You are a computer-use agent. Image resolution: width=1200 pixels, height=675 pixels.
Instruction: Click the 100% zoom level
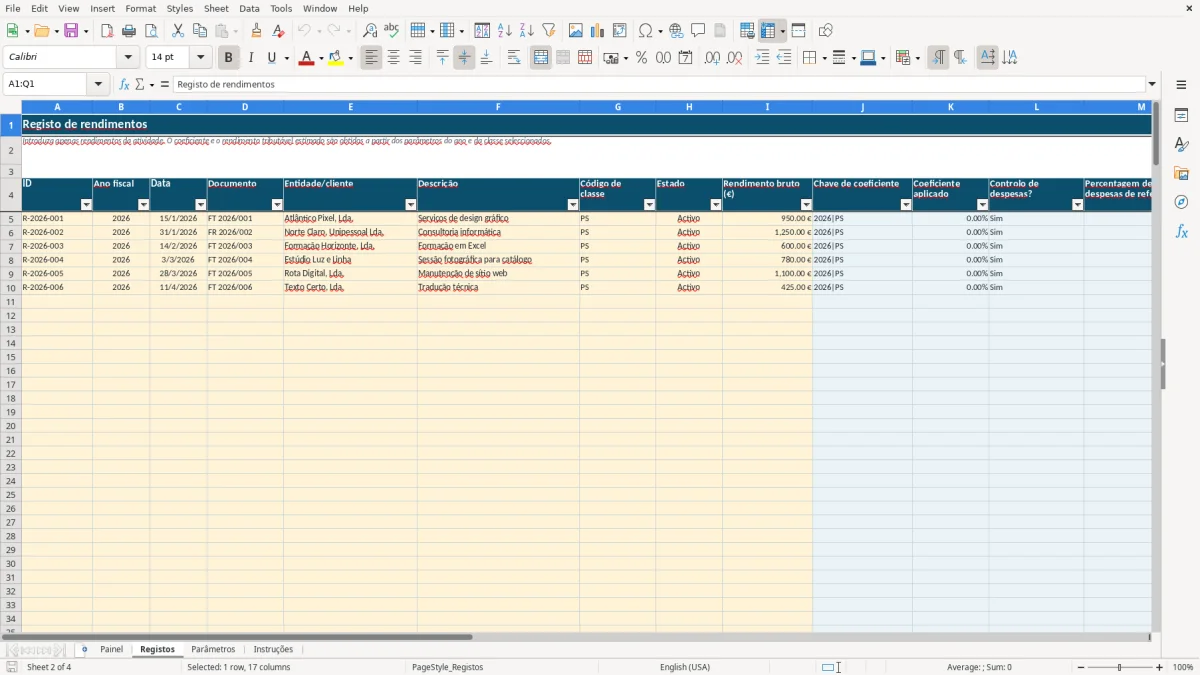pos(1182,667)
